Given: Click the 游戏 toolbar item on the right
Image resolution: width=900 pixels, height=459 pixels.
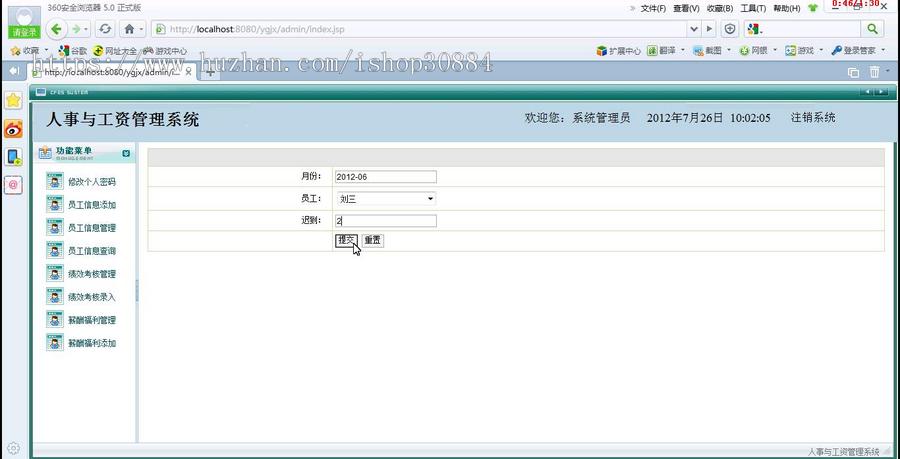Looking at the screenshot, I should (x=800, y=50).
